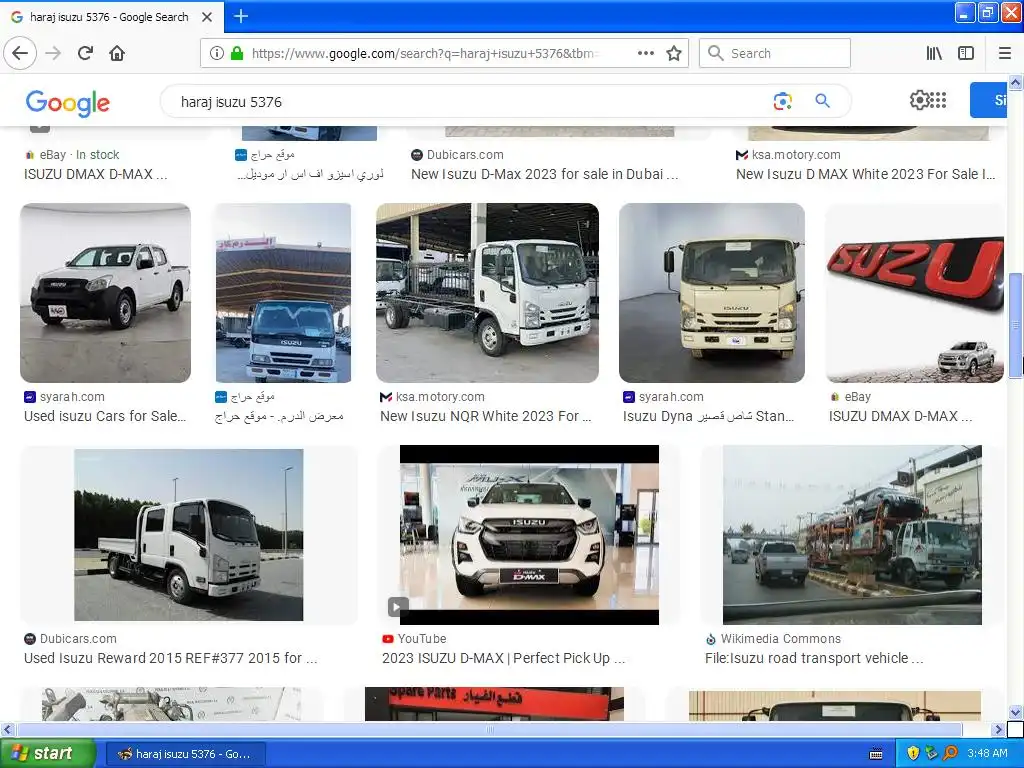Open 'Used Isuzu Reward 2015 REF#377' link
The height and width of the screenshot is (768, 1024).
pyautogui.click(x=170, y=658)
